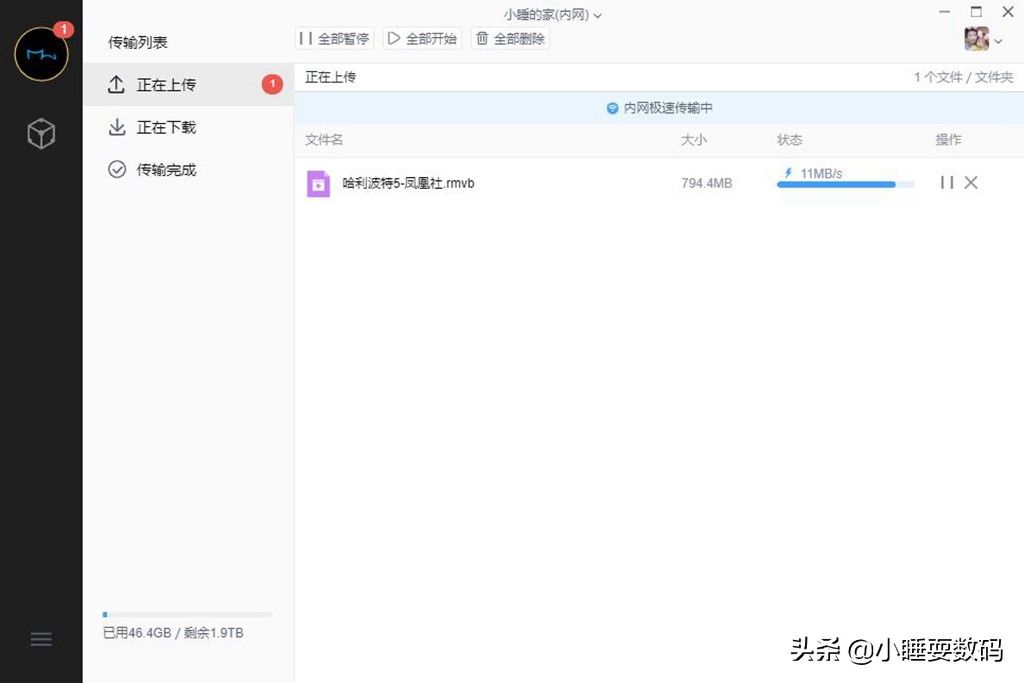Select the 正在上传 tab
The image size is (1024, 683).
(x=166, y=85)
